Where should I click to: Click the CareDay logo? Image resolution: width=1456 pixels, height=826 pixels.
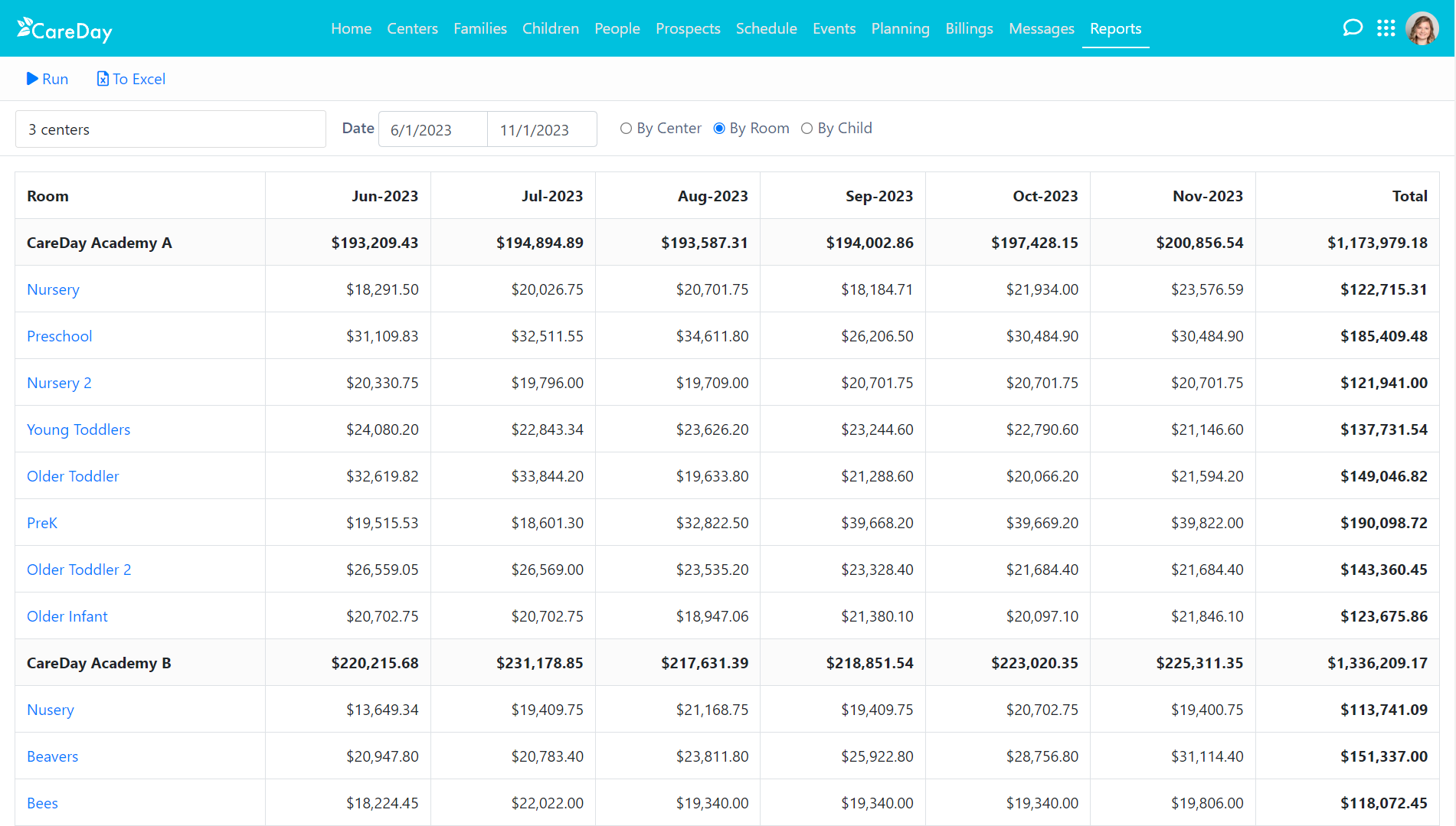pyautogui.click(x=64, y=29)
